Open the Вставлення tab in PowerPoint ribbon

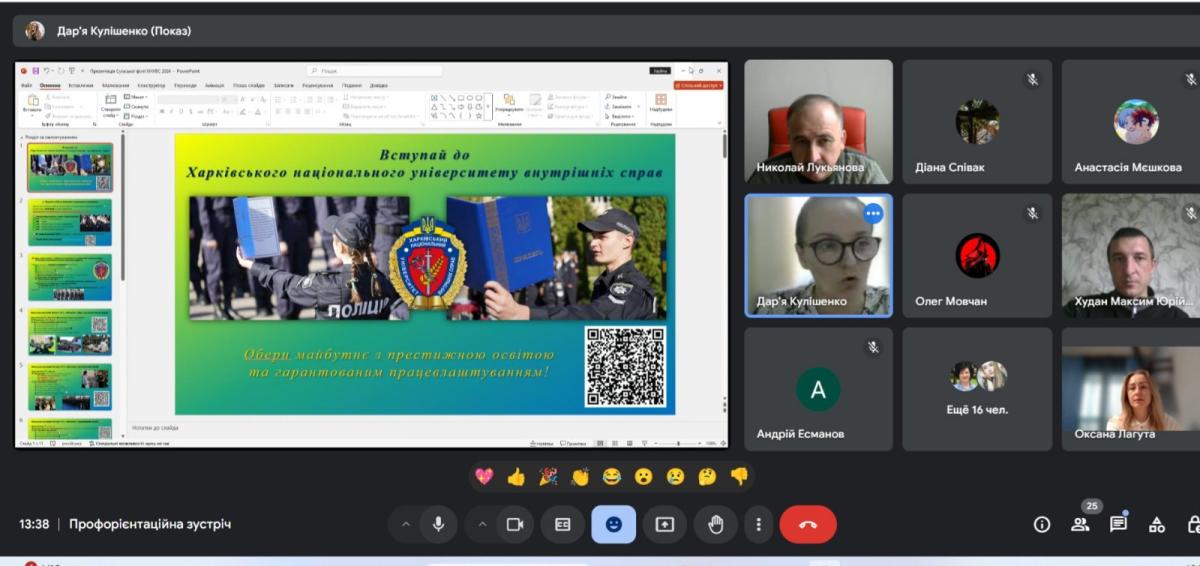(x=81, y=86)
